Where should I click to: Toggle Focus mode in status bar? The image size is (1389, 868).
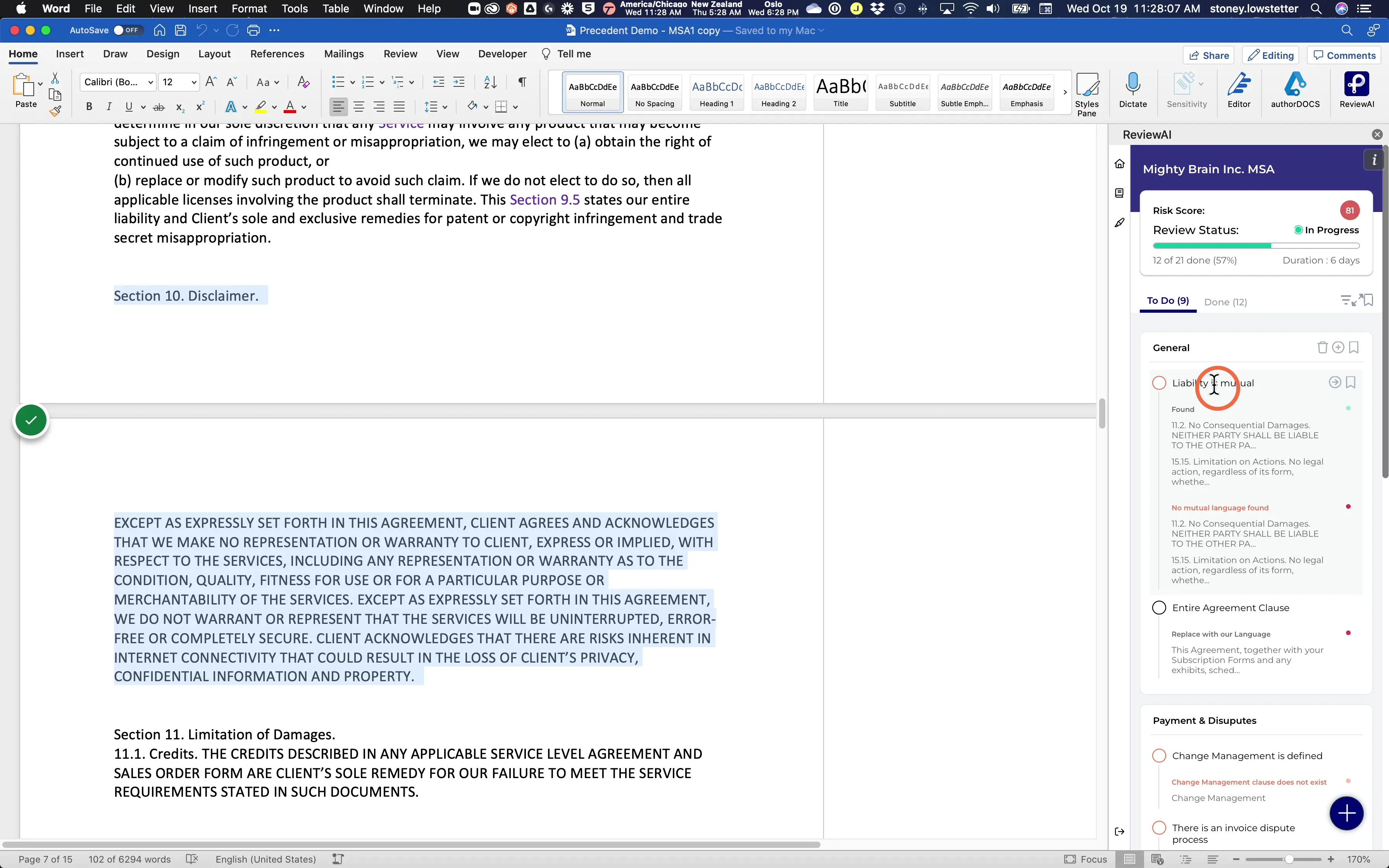pos(1086,859)
